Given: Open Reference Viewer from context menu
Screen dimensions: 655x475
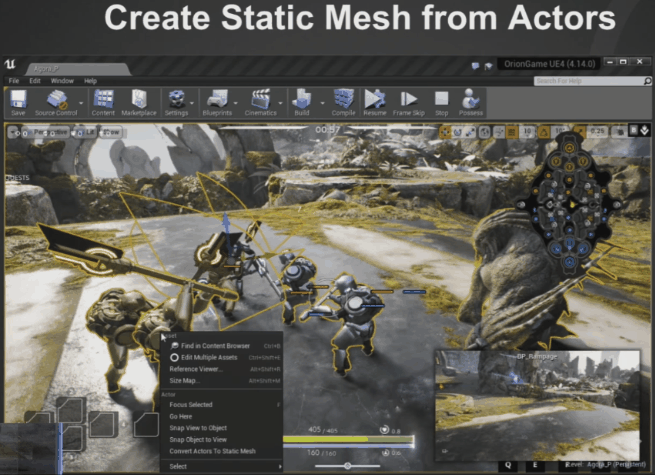Looking at the screenshot, I should click(222, 369).
